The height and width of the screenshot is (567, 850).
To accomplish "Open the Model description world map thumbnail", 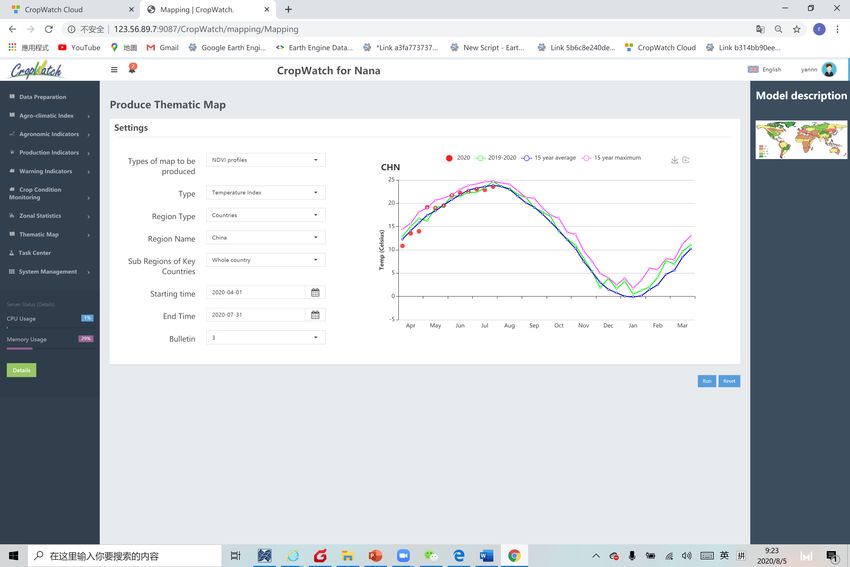I will pos(801,139).
